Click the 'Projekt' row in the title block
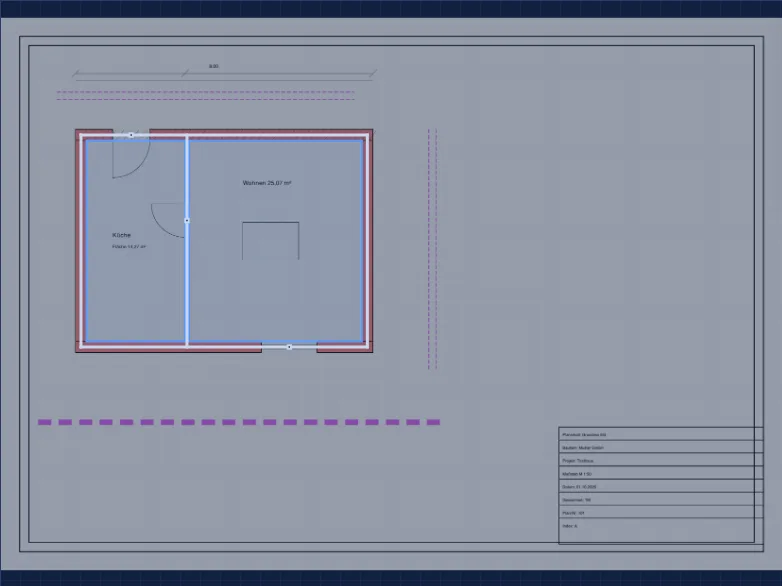The image size is (782, 586). coord(660,460)
